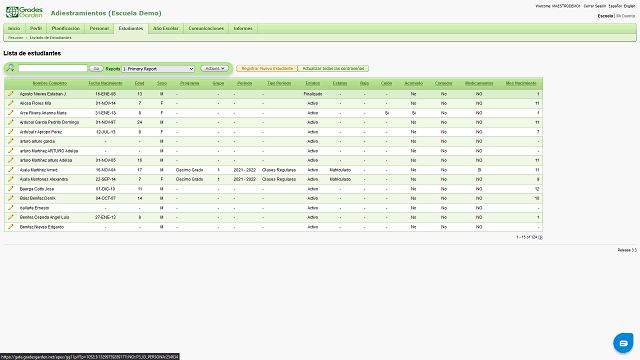
Task: Sort by Edad column header
Action: click(x=140, y=83)
